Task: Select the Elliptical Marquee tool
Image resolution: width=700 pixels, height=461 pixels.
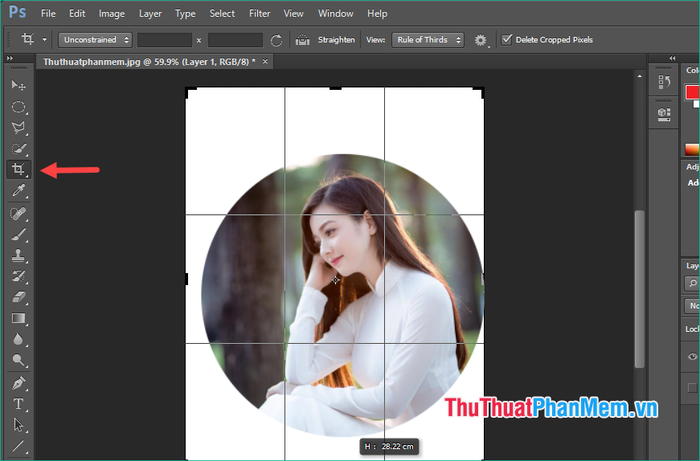Action: [x=18, y=107]
